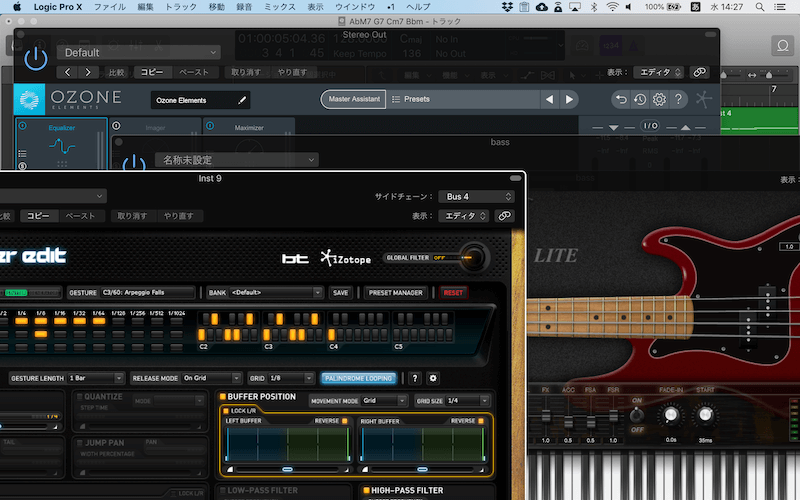Open トラック menu in menu bar
Image resolution: width=800 pixels, height=500 pixels.
[181, 7]
